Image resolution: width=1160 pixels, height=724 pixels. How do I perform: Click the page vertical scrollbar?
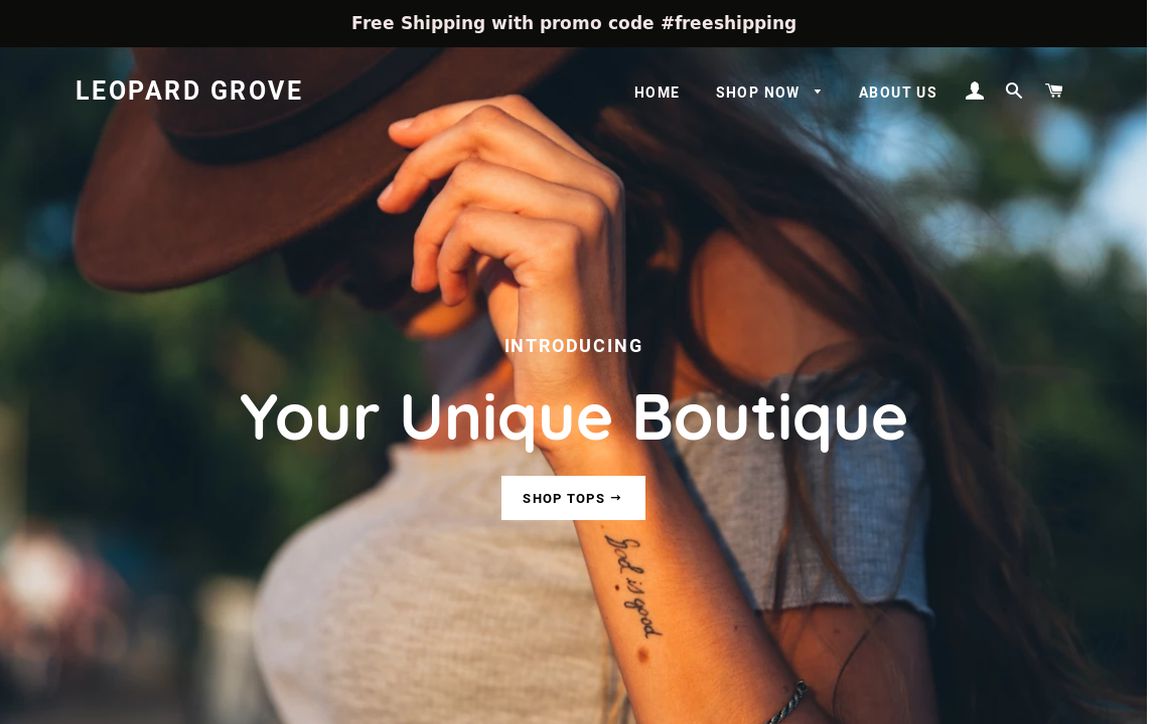1153,362
